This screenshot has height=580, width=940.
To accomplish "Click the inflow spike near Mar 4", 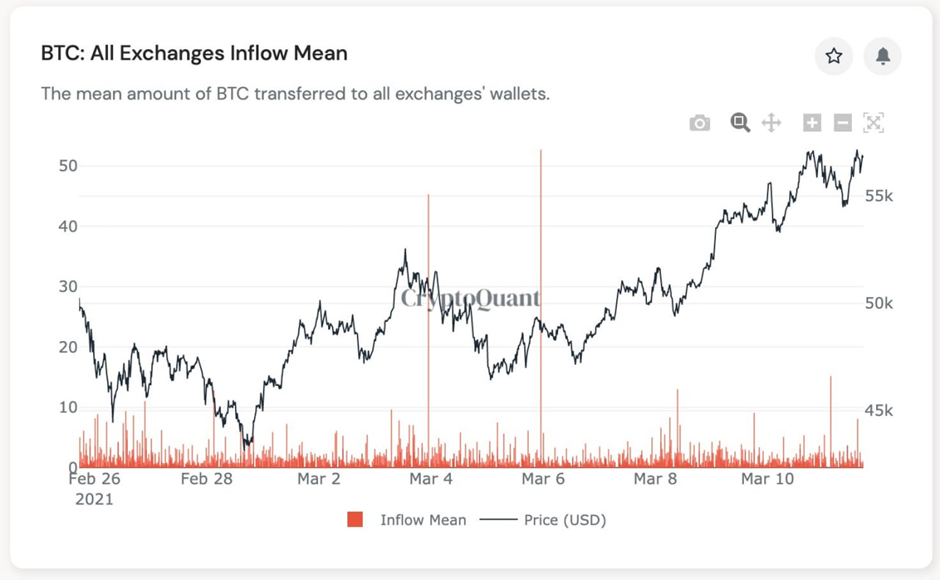I will [428, 330].
